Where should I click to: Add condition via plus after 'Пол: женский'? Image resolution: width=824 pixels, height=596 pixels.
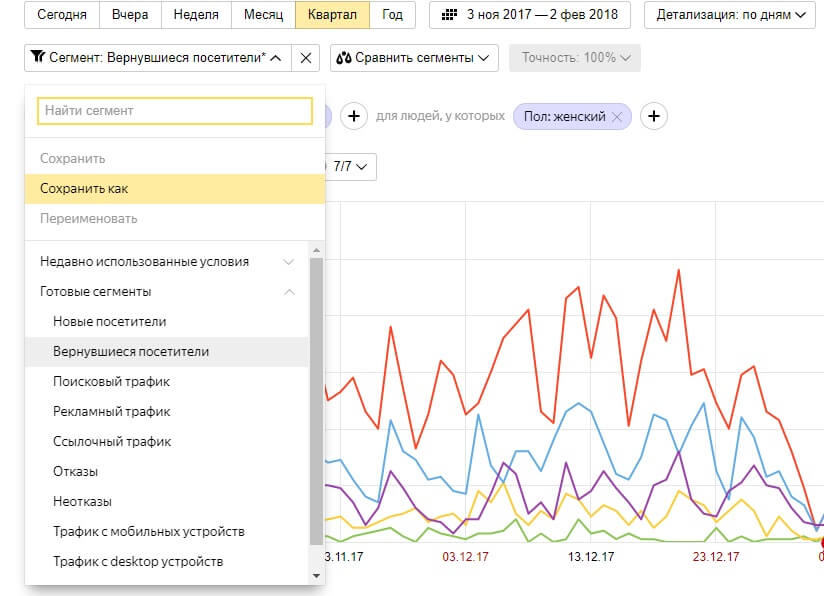click(x=654, y=117)
